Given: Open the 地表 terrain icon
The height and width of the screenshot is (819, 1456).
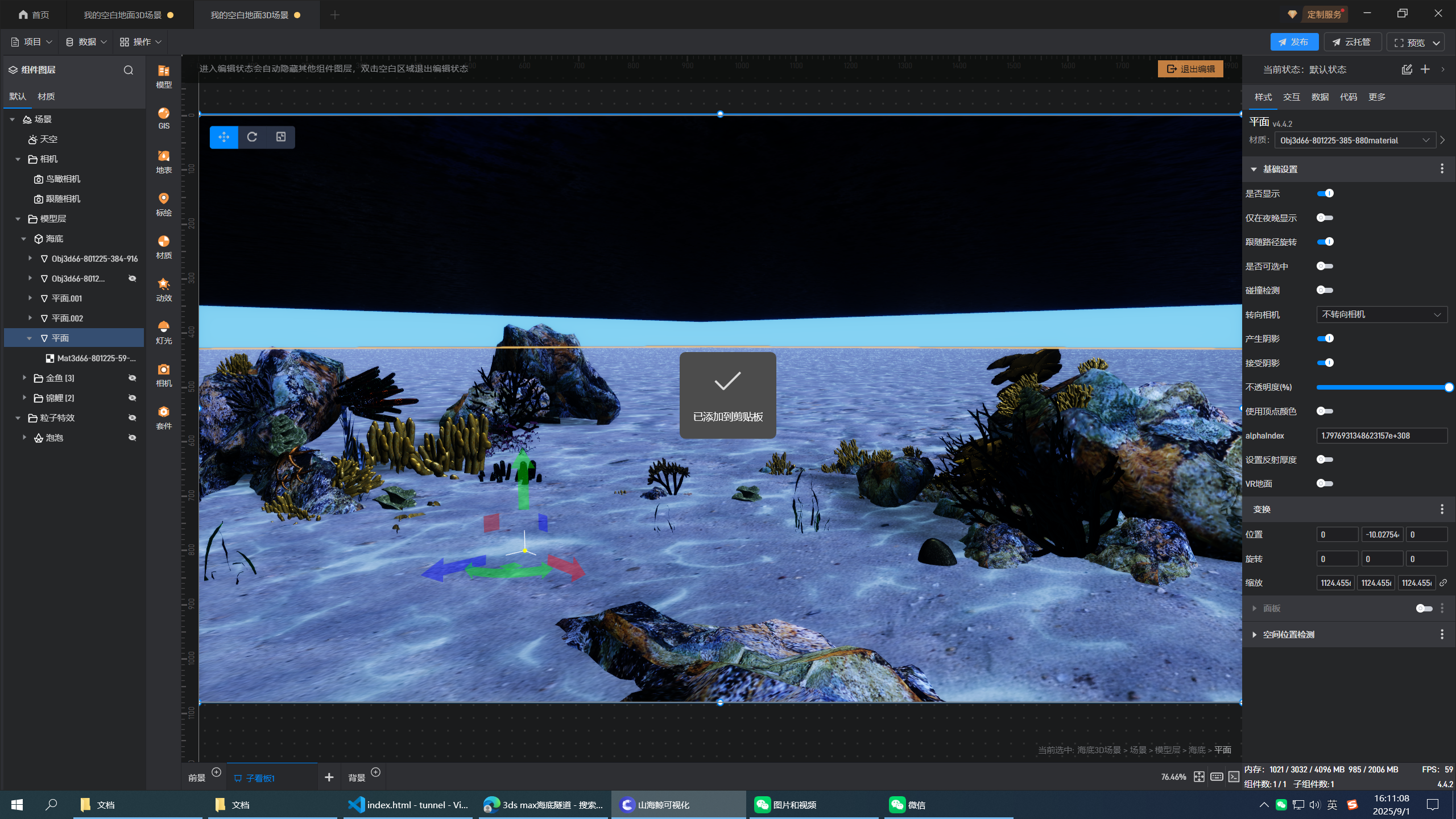Looking at the screenshot, I should pyautogui.click(x=164, y=162).
